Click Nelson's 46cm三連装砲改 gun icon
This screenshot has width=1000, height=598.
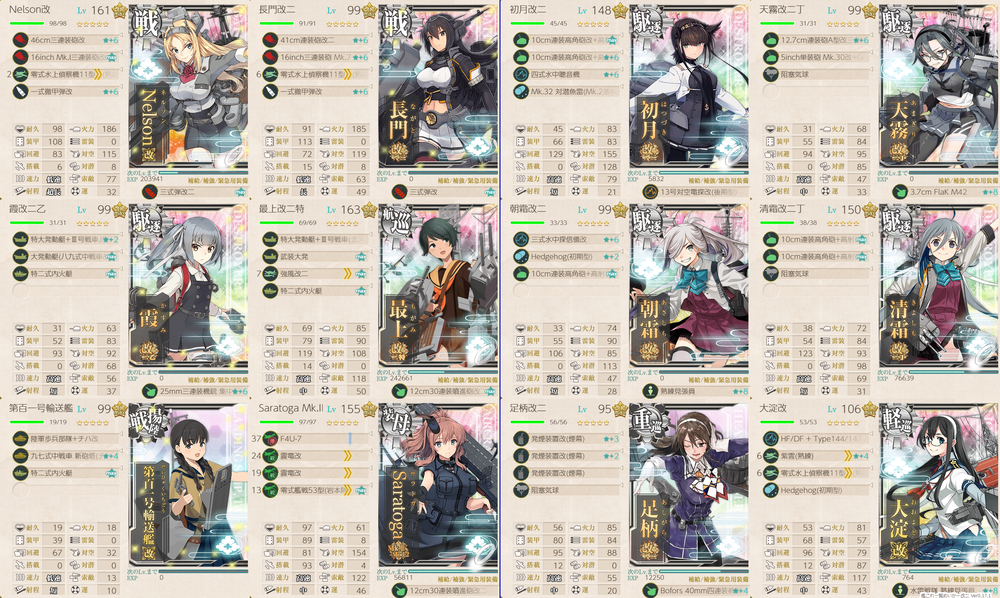20,40
